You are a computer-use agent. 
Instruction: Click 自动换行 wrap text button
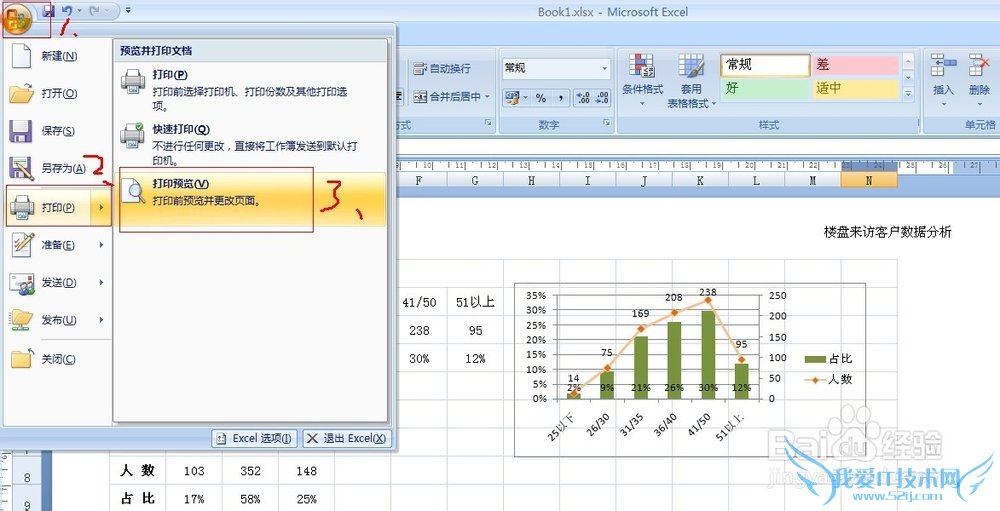pos(442,68)
